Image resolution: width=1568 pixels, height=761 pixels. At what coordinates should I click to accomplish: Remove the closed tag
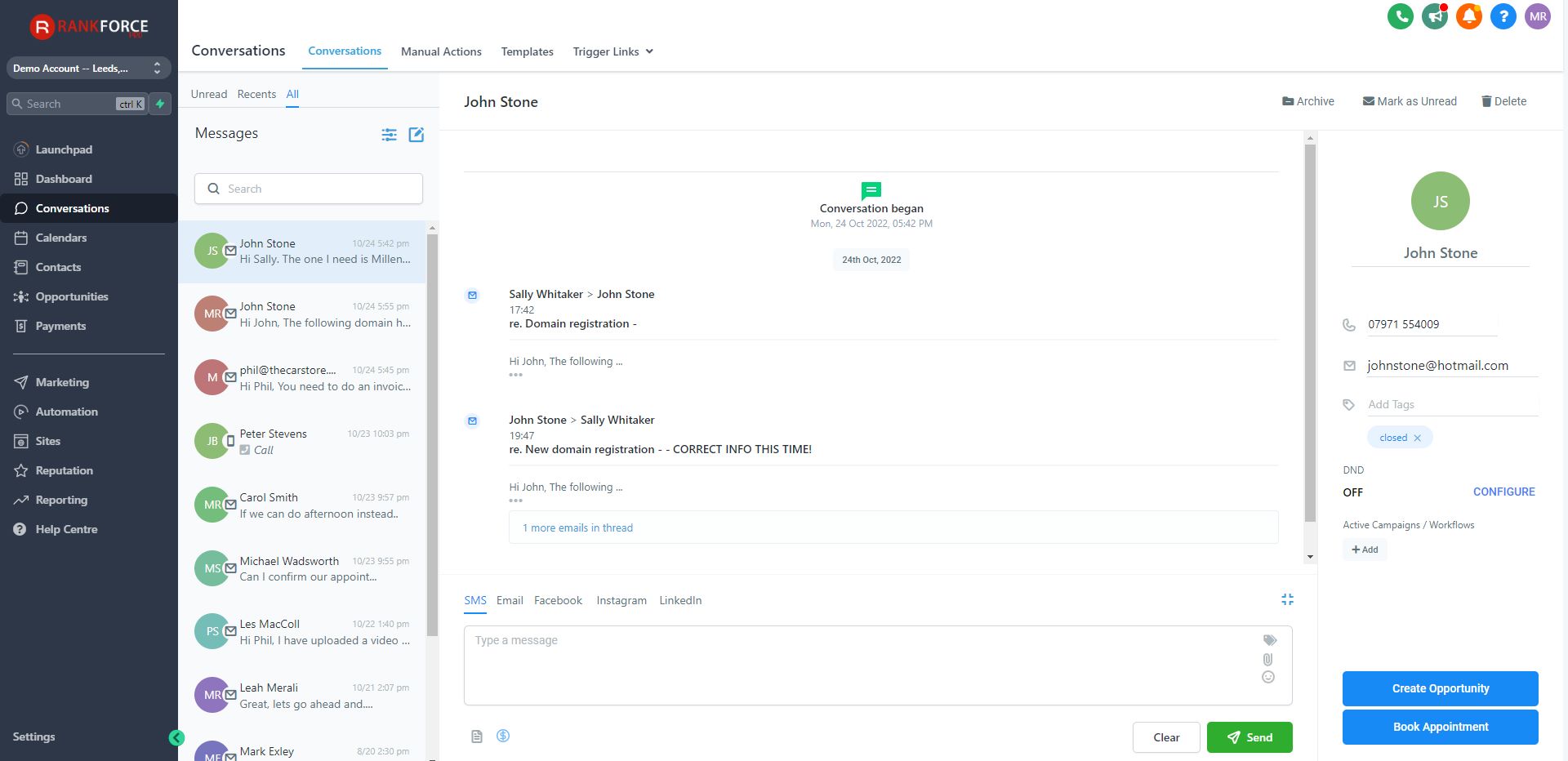[1417, 438]
